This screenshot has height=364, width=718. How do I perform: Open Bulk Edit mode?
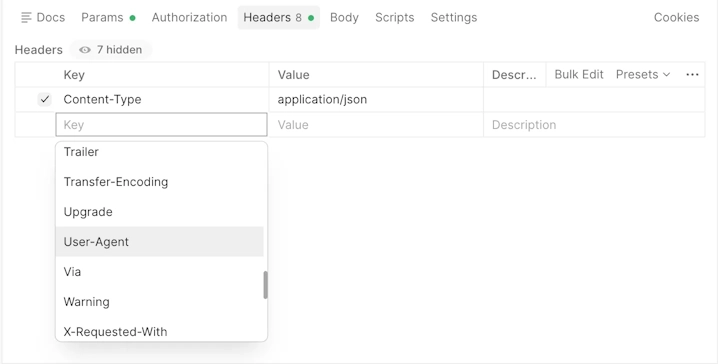579,75
